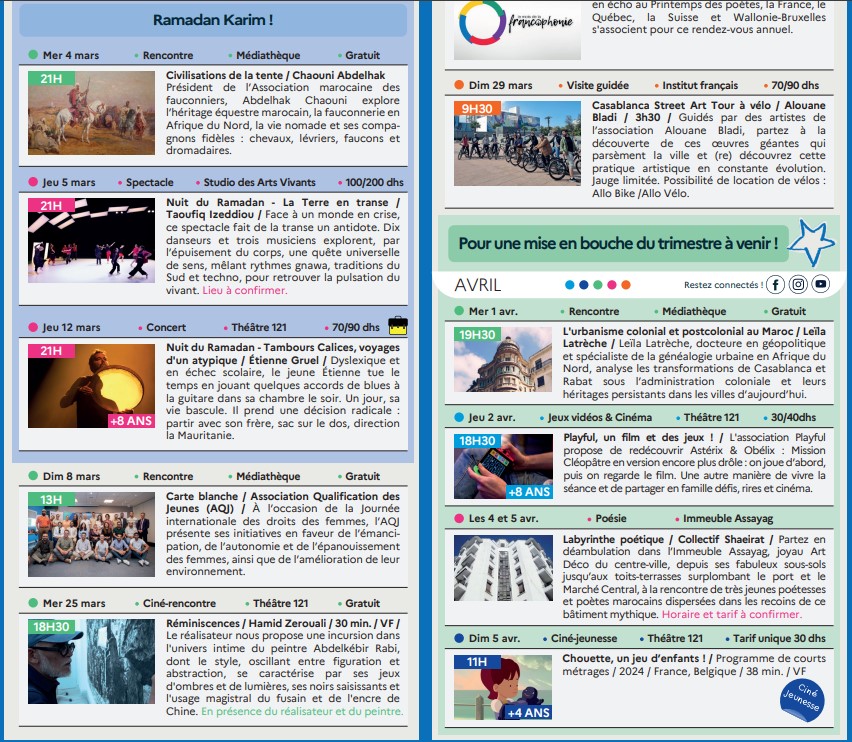Click the pink dot in AVRIL header

(612, 285)
